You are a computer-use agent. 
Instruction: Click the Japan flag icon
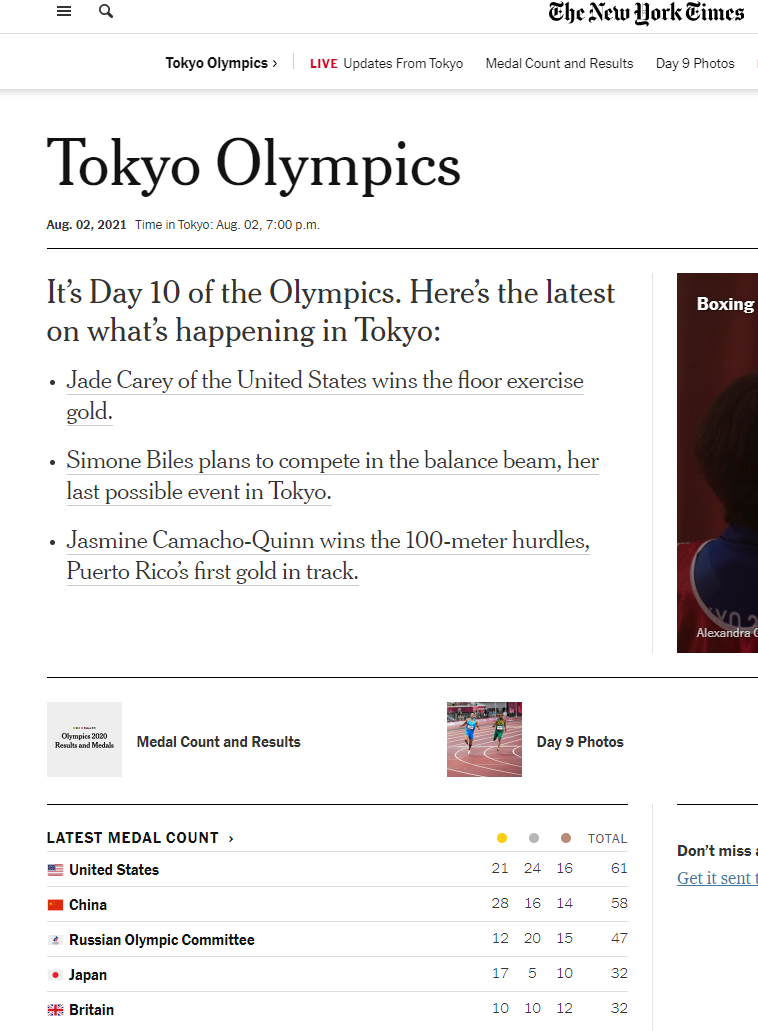55,975
